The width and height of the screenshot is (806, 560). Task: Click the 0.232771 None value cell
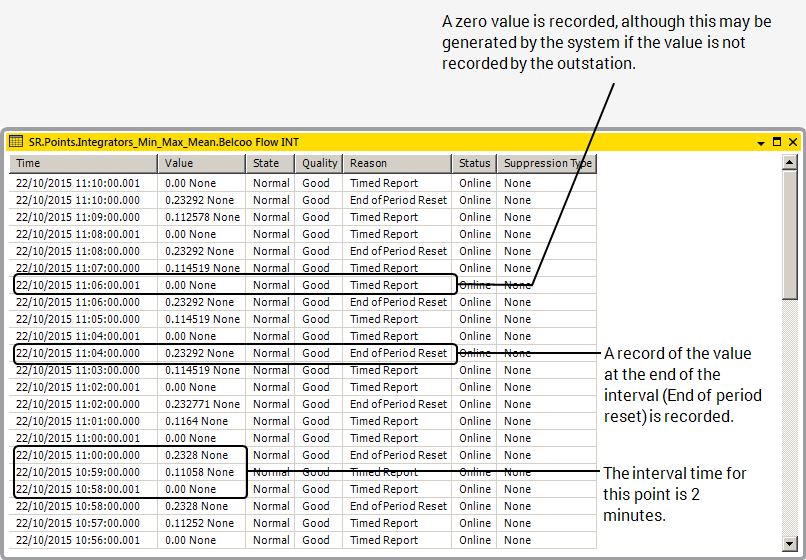[x=202, y=404]
